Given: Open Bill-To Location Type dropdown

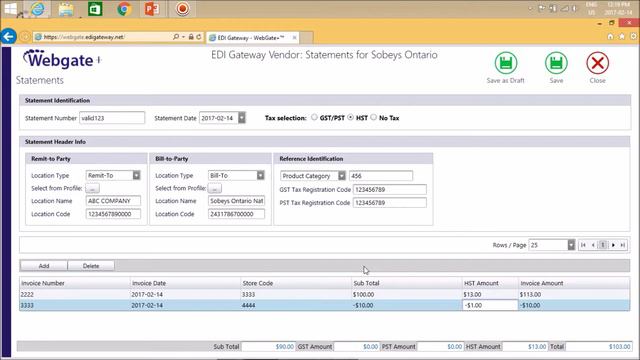Looking at the screenshot, I should click(260, 176).
